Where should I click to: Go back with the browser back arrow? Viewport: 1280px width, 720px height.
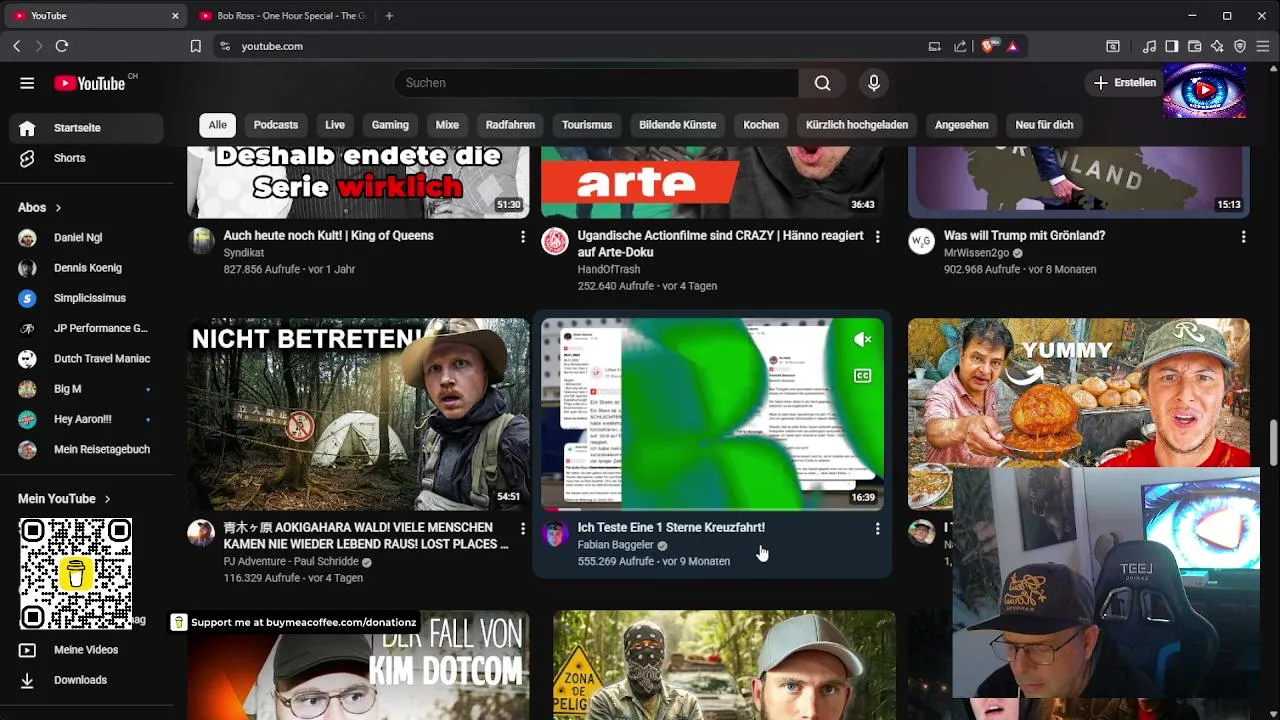[16, 46]
